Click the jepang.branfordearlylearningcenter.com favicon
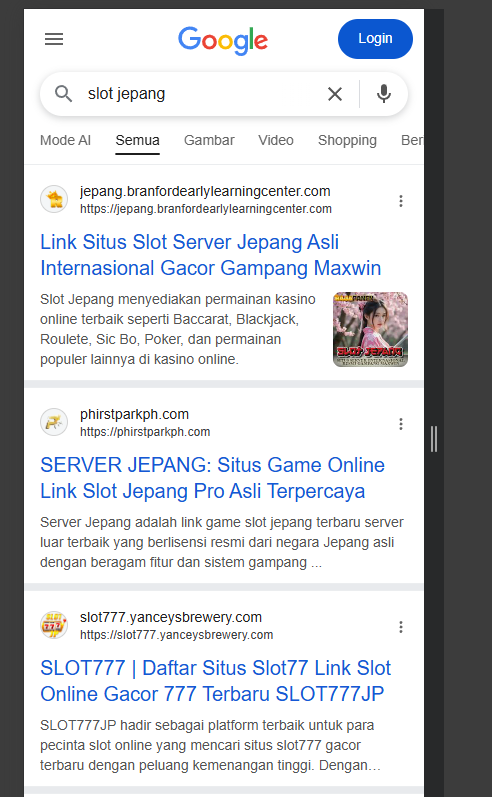 54,199
